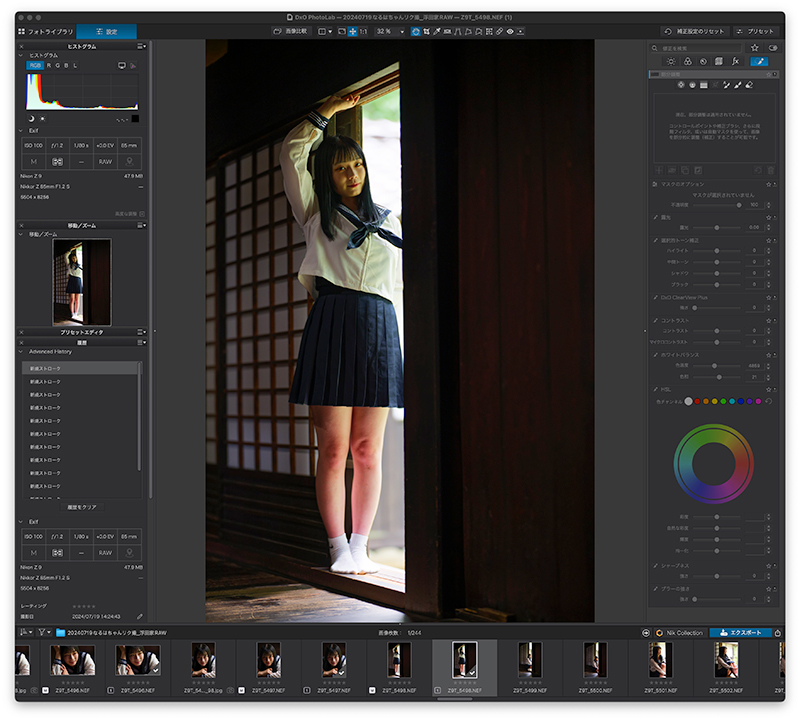Screen dimensions: 800x720
Task: Toggle the highlighted blue tool after the 32 % box
Action: coord(416,32)
